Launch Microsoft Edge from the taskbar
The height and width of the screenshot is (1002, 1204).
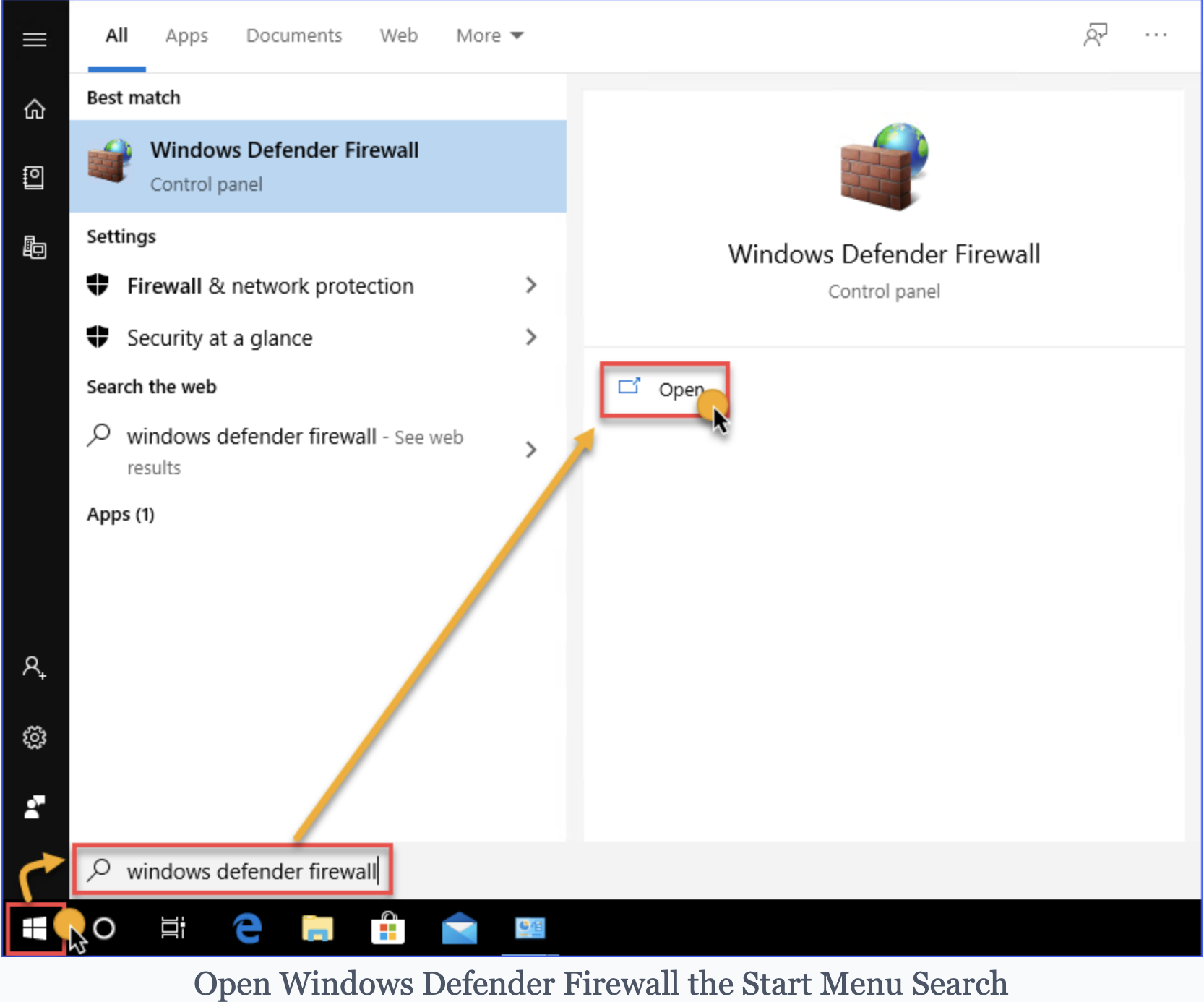(248, 928)
